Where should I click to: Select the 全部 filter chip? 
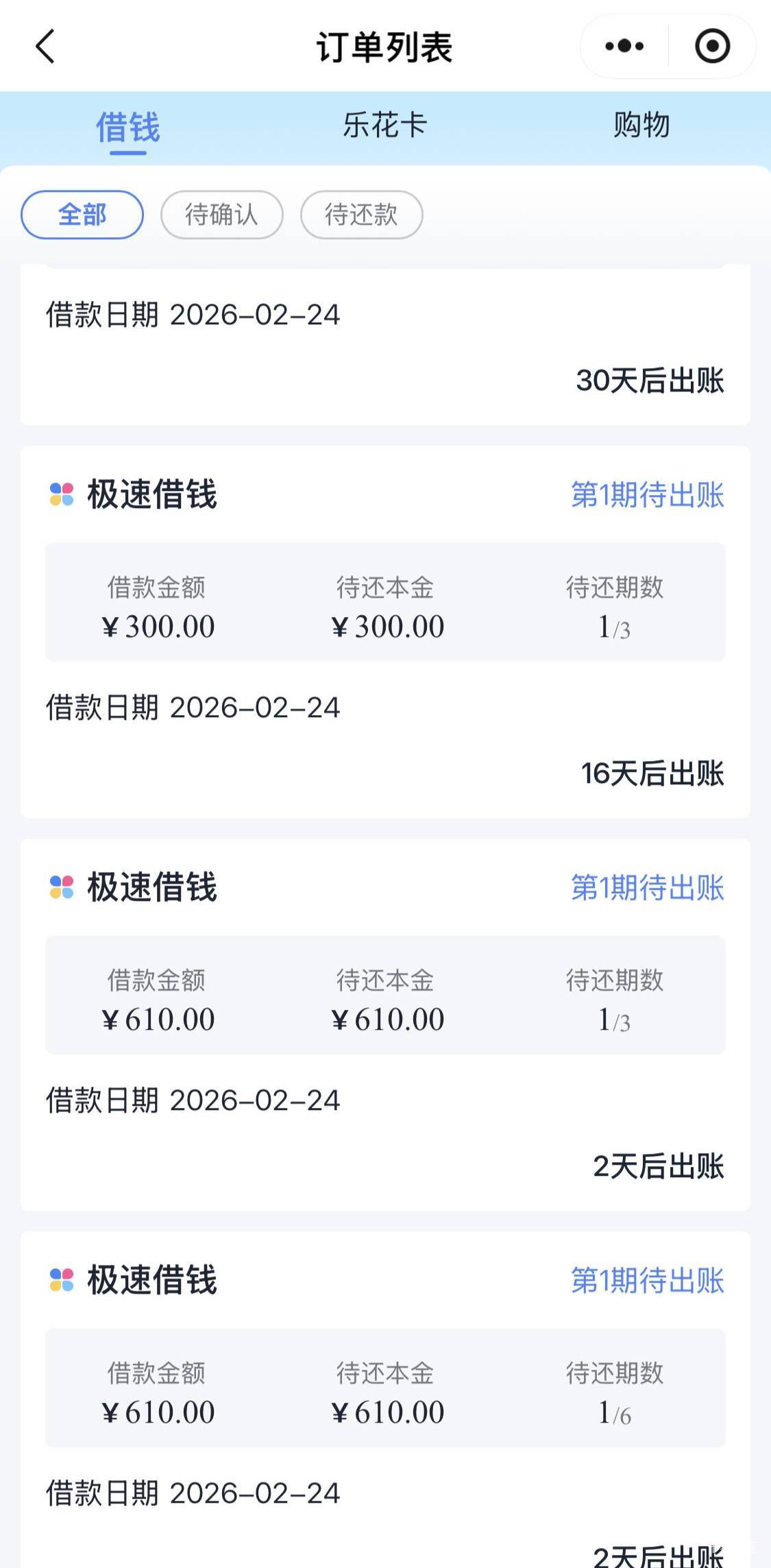(x=82, y=215)
